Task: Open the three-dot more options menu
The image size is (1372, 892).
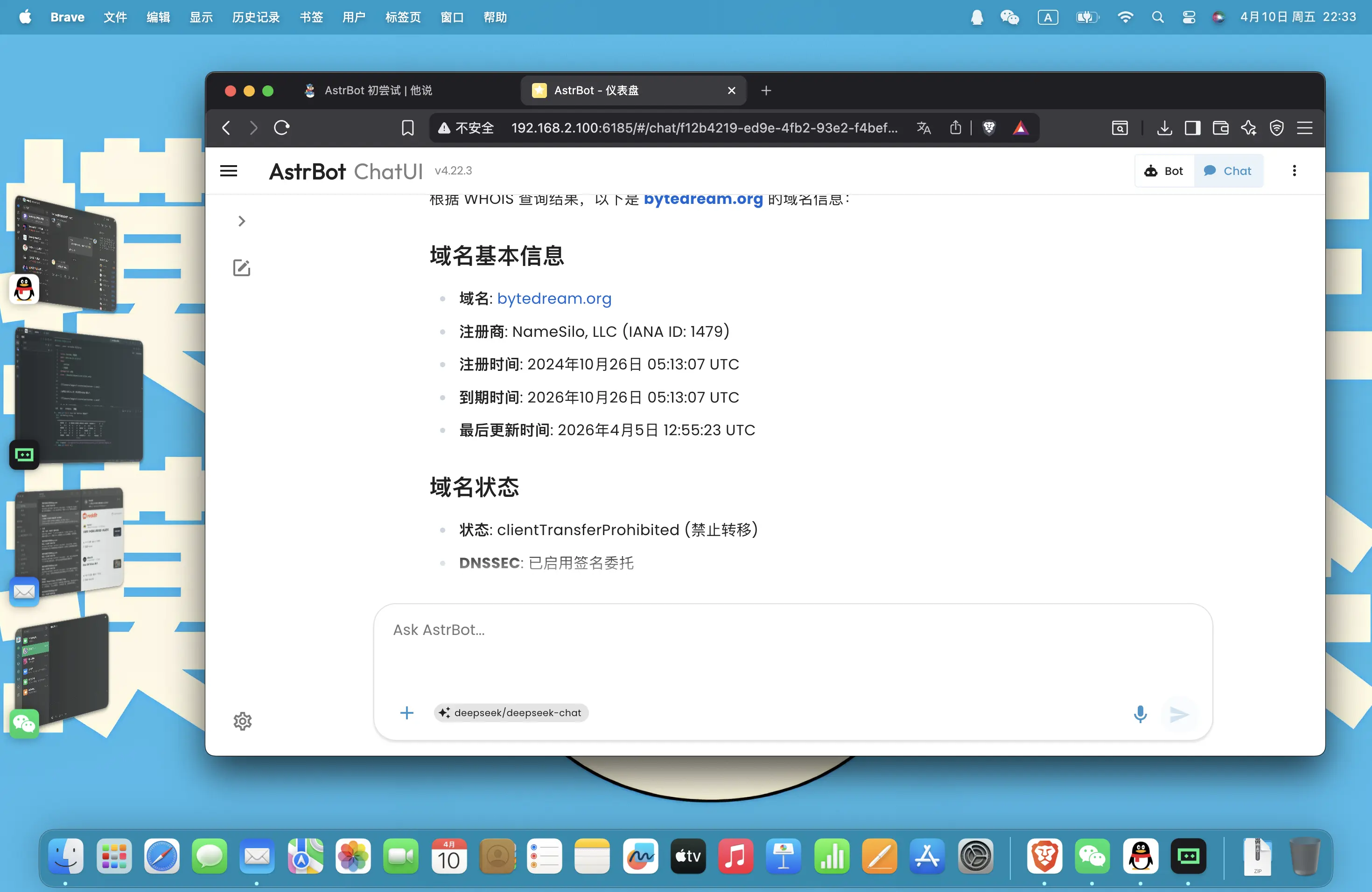Action: [x=1294, y=171]
